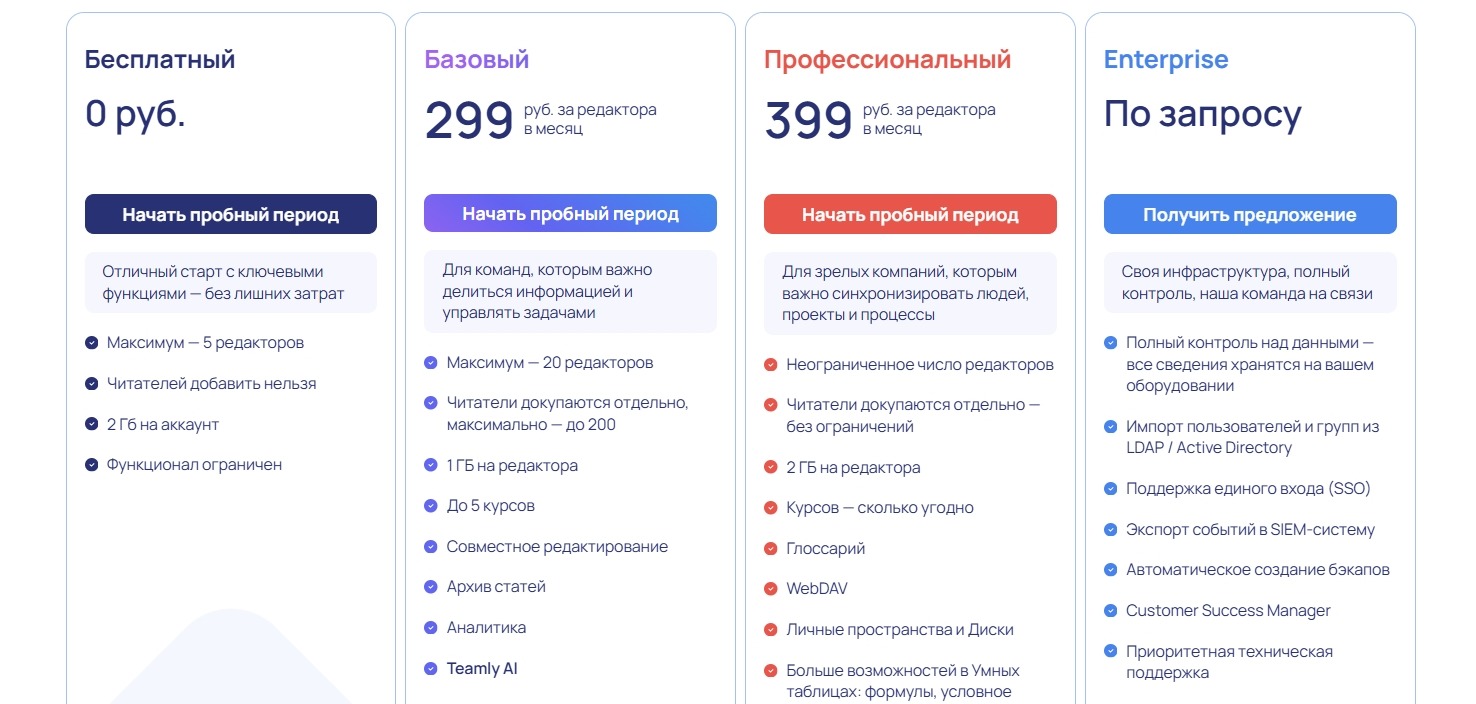Click red checkmark icon beside "WebDAV"
The image size is (1476, 704).
771,589
